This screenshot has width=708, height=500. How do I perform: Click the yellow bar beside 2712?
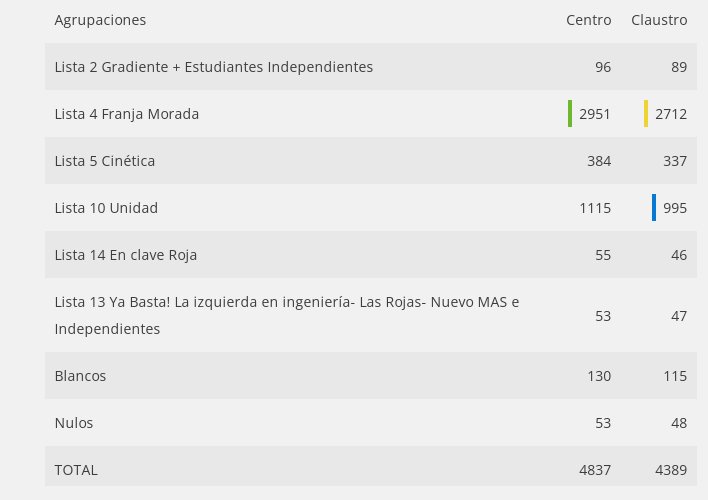646,113
